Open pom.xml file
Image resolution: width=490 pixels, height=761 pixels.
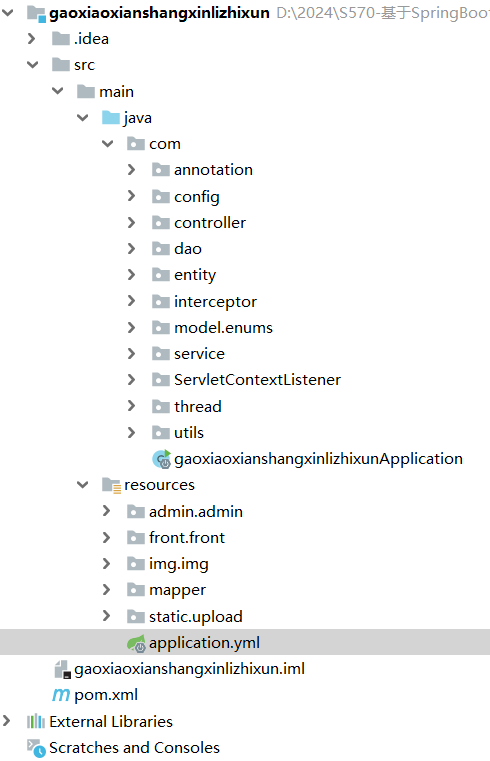pos(106,695)
